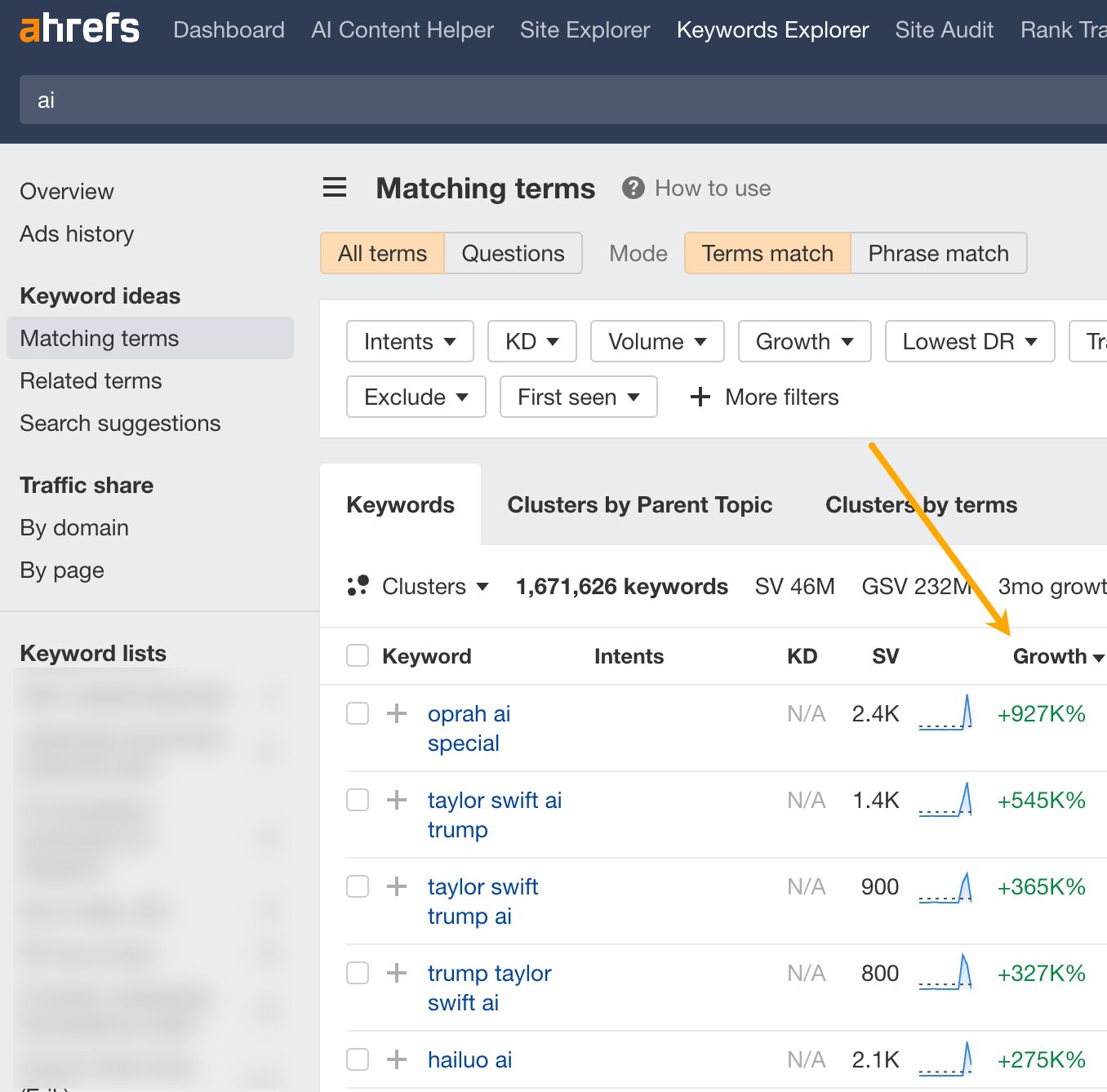This screenshot has height=1092, width=1107.
Task: Click the sparkline next to 'taylor swift trump ai'
Action: click(x=945, y=886)
